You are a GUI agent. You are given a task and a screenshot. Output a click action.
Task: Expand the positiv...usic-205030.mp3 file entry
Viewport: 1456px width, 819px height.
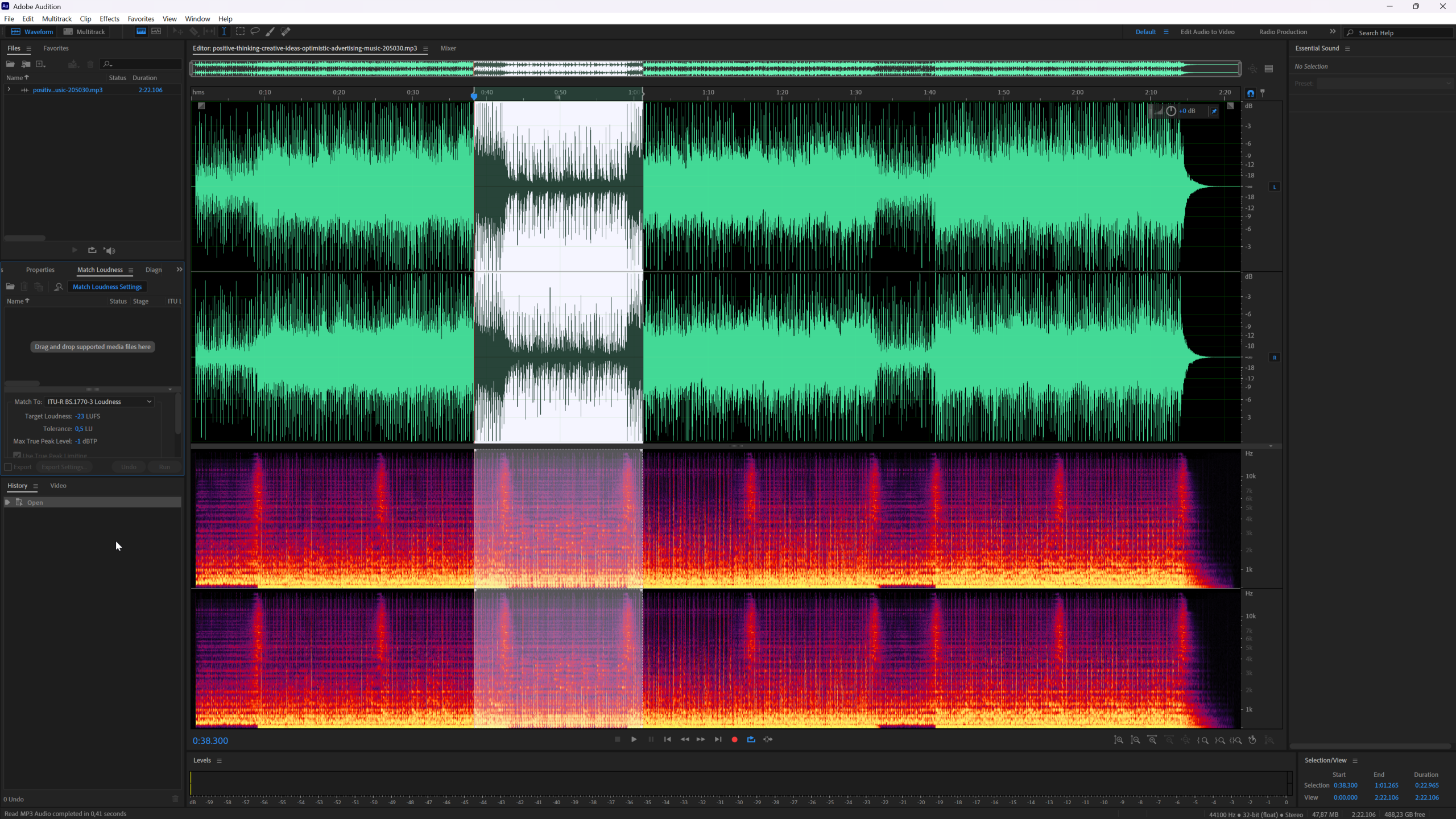pyautogui.click(x=9, y=90)
